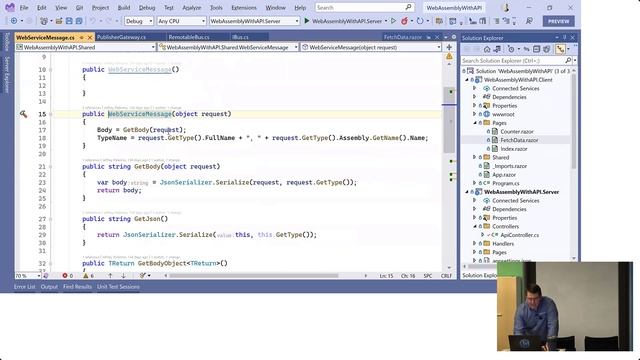Switch to IBus.cs tab
Screen dimensions: 640x360
[240, 37]
